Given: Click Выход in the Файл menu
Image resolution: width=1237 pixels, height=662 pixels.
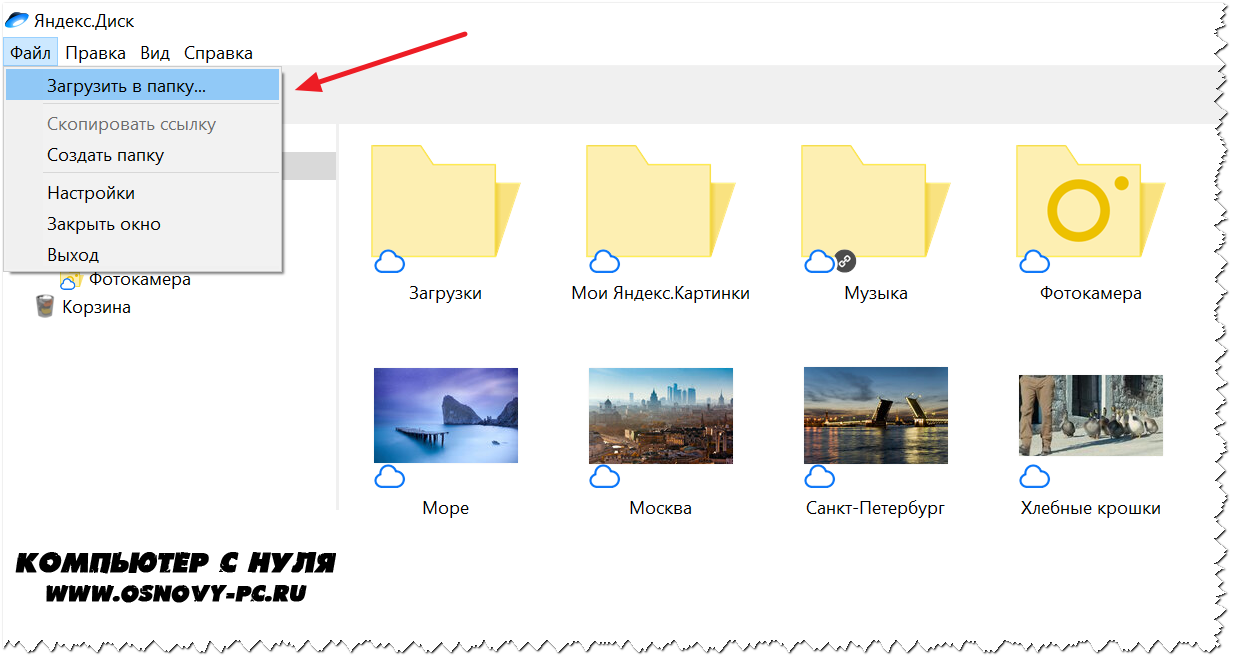Looking at the screenshot, I should click(73, 255).
